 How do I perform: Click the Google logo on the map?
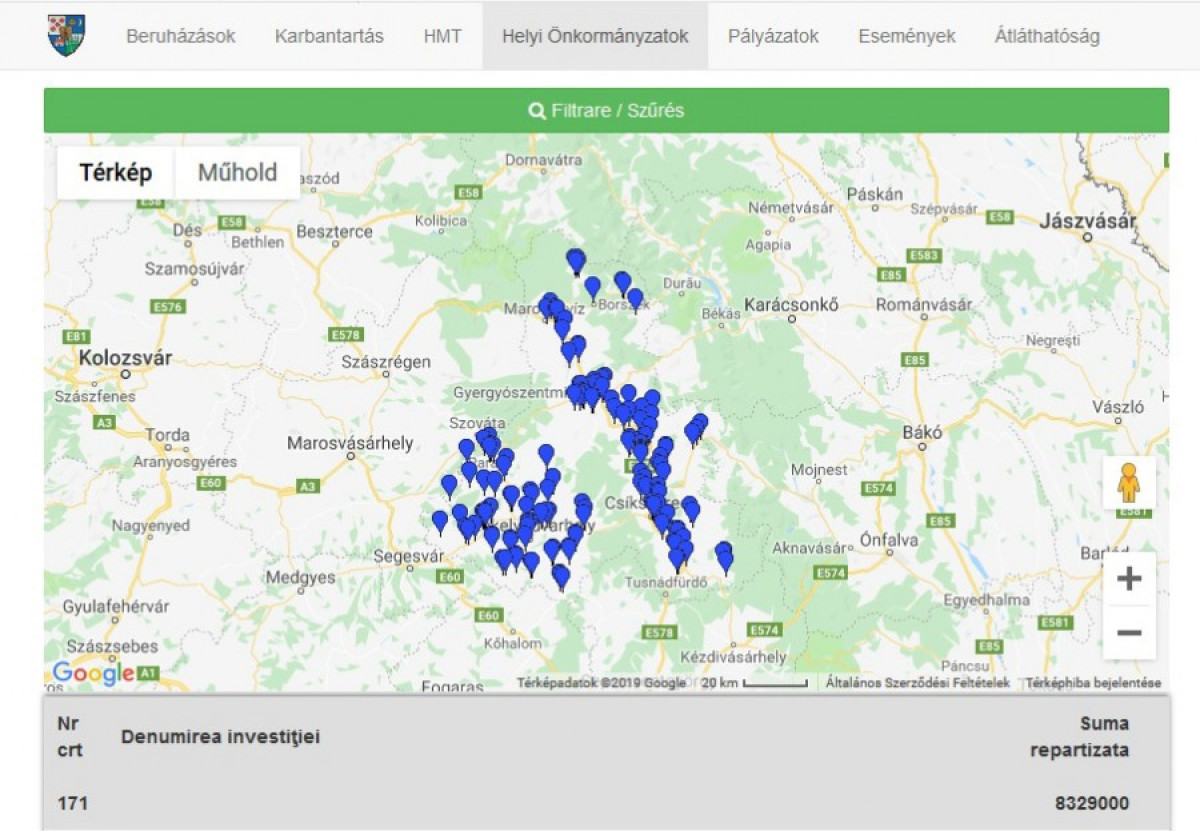coord(92,673)
